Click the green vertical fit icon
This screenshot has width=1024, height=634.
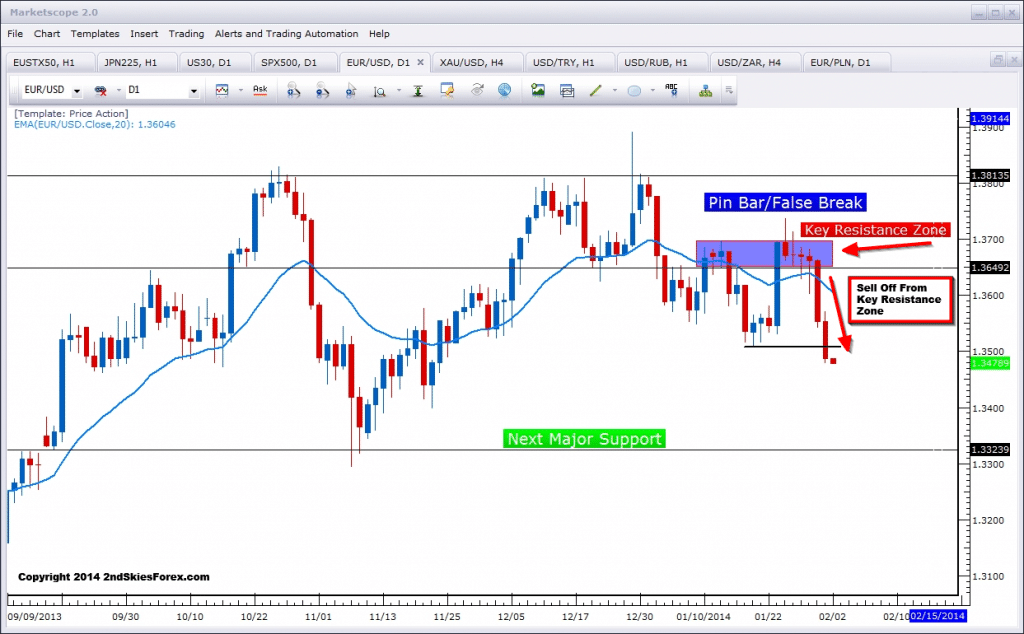click(x=417, y=91)
